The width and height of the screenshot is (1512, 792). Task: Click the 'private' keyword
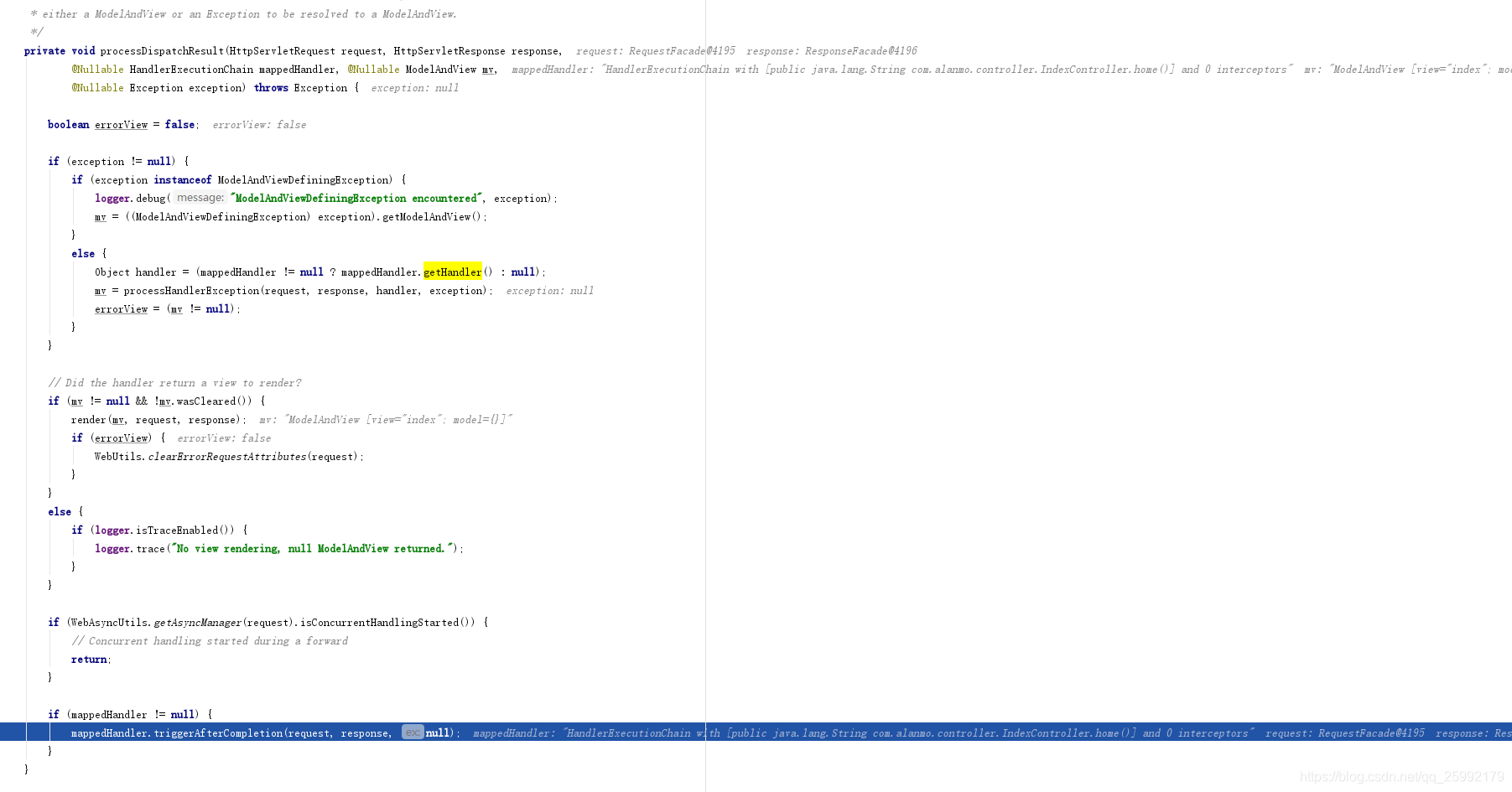point(44,51)
